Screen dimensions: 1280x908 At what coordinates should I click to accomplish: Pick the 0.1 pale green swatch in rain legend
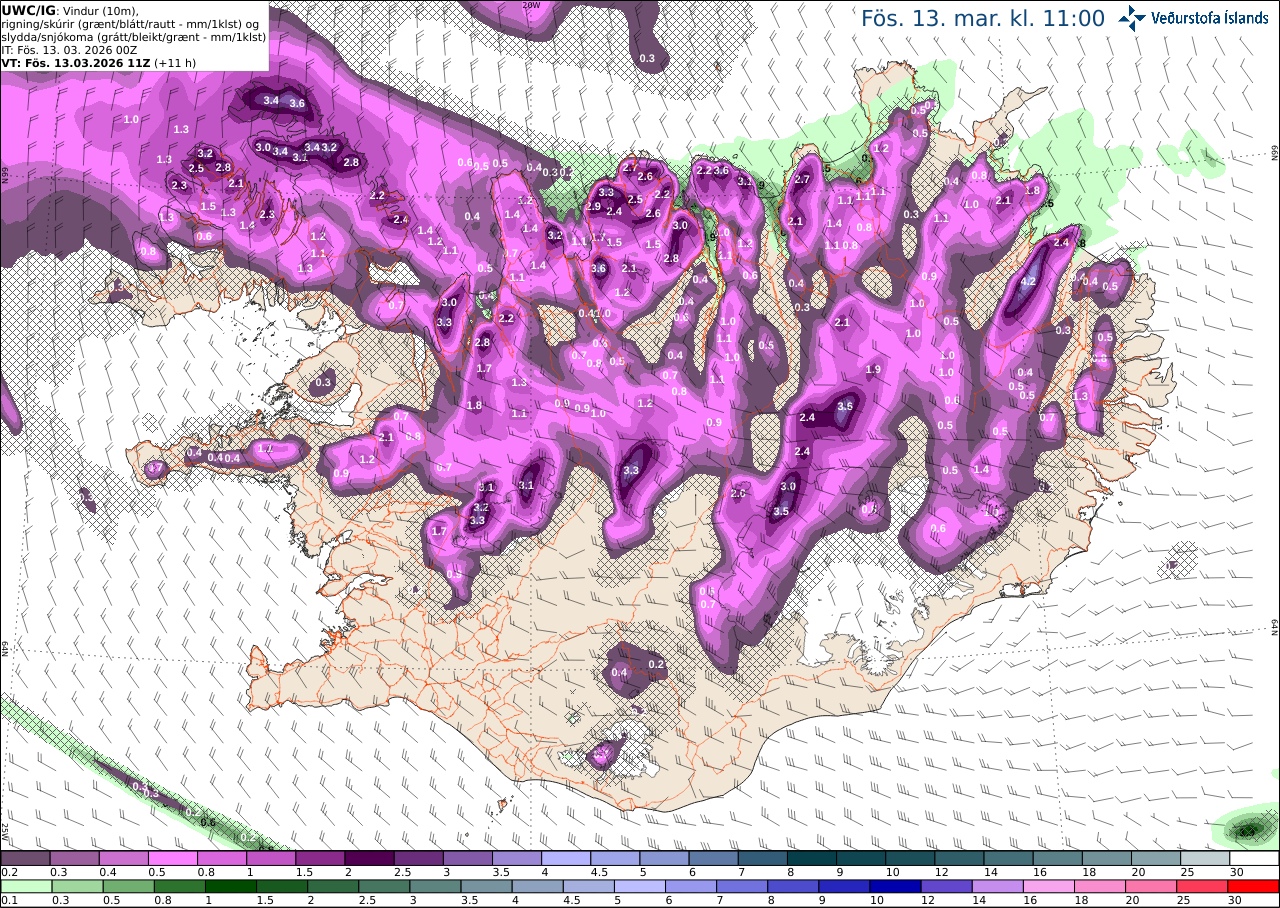25,886
